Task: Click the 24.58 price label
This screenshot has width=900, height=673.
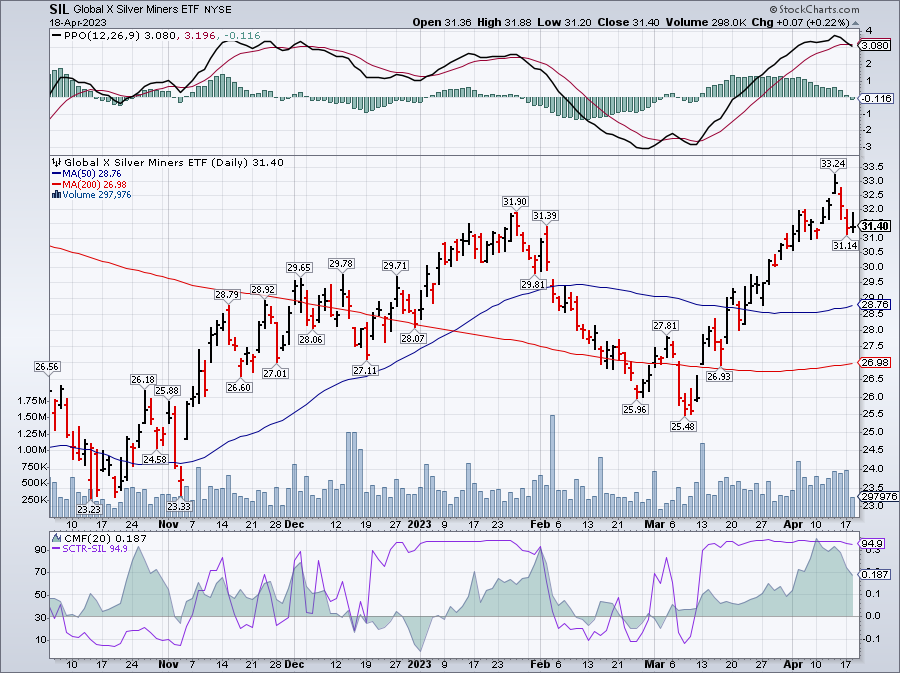Action: tap(155, 459)
